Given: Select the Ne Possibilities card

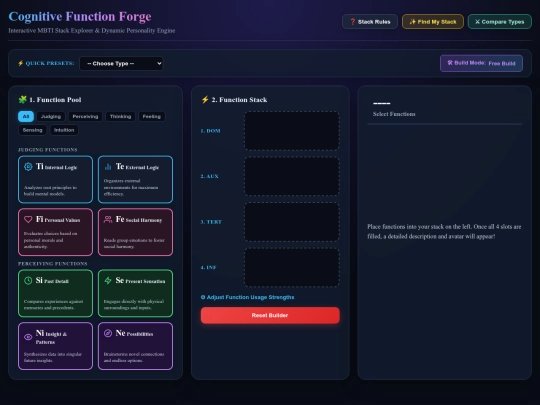Looking at the screenshot, I should coord(135,346).
